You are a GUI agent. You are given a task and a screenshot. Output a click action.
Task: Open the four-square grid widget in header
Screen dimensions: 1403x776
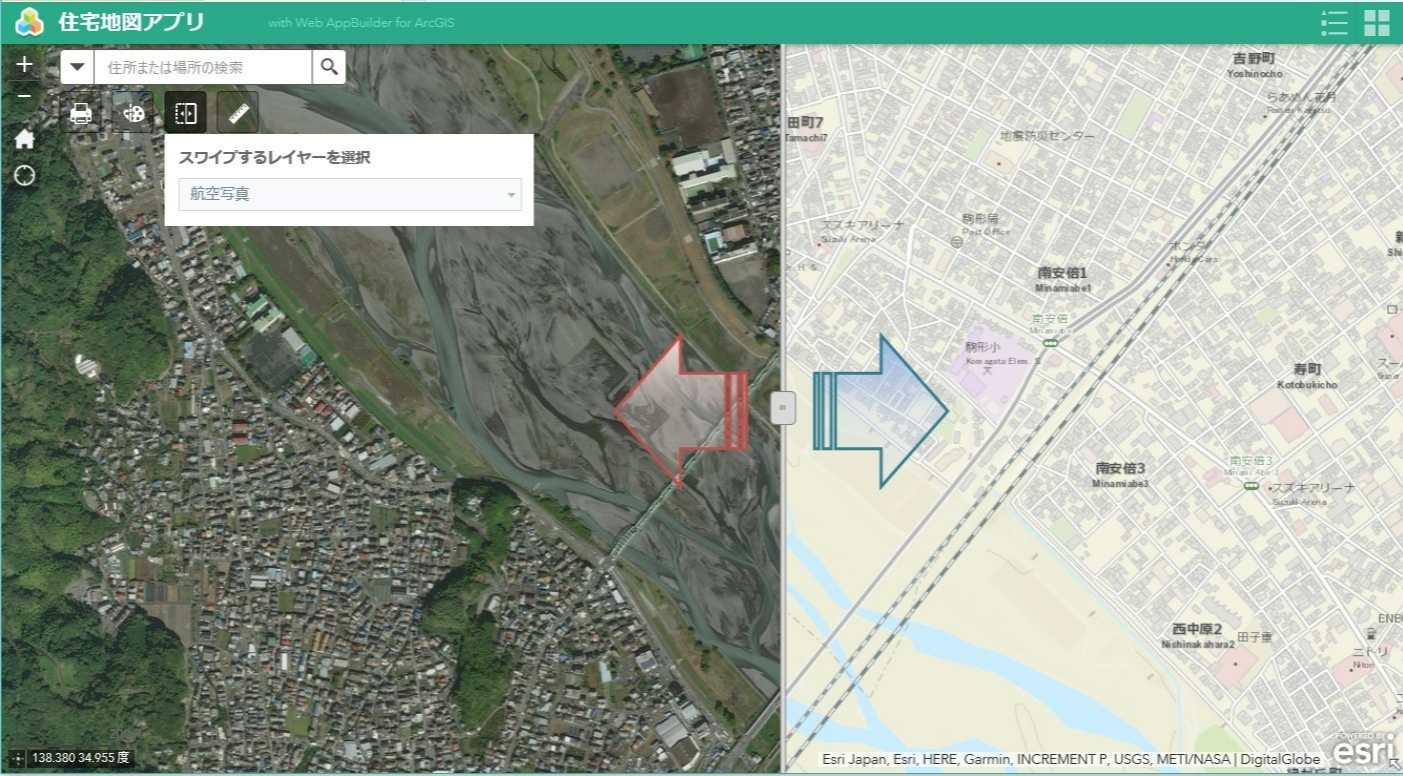pos(1376,22)
